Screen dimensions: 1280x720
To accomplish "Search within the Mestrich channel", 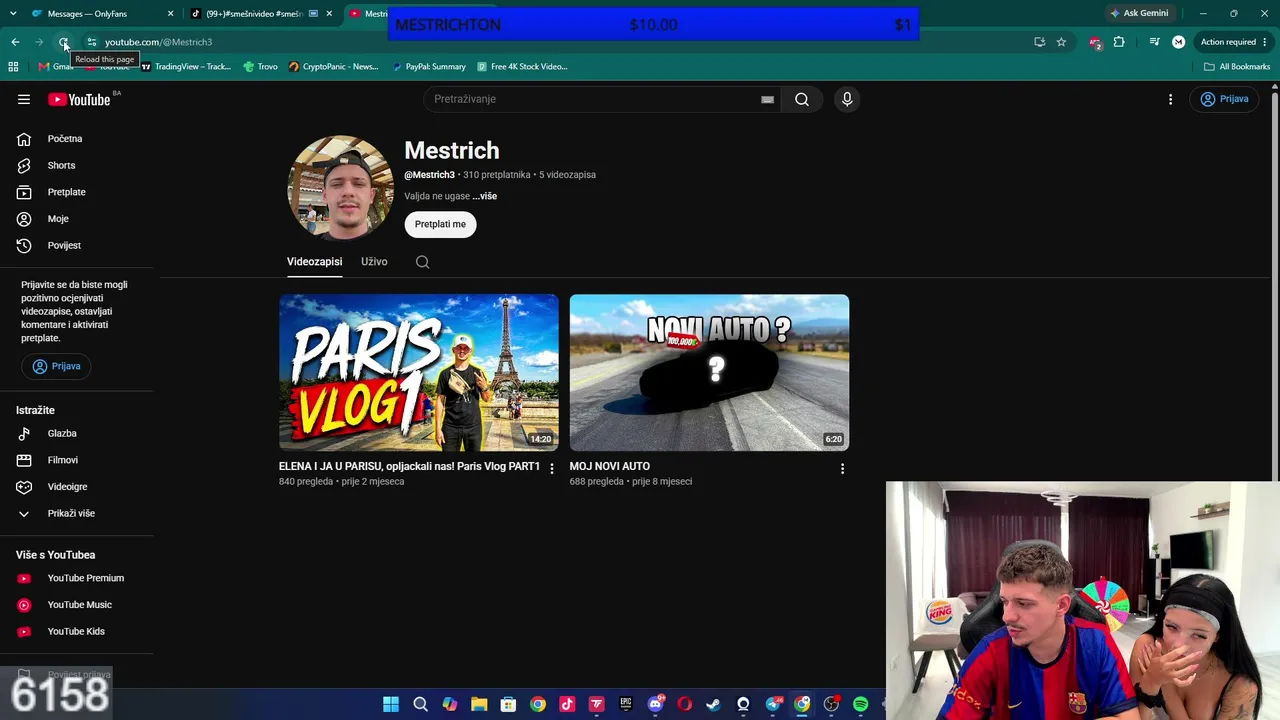I will pyautogui.click(x=422, y=262).
